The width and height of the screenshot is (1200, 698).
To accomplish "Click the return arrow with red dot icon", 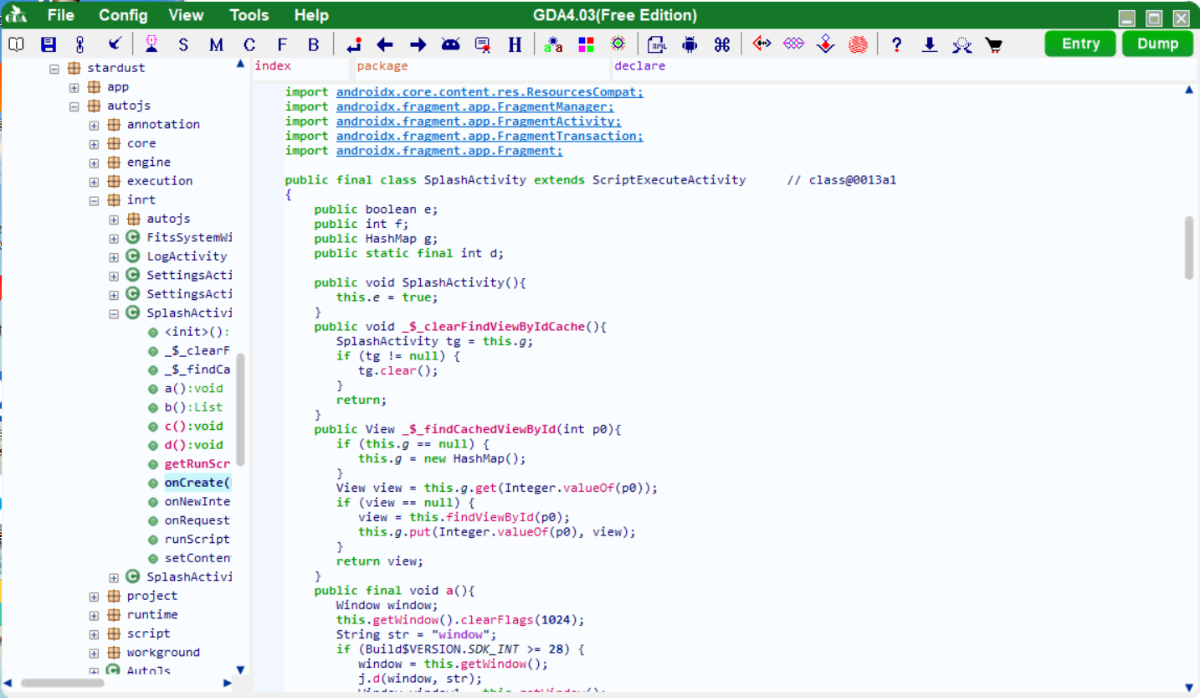I will click(x=354, y=44).
